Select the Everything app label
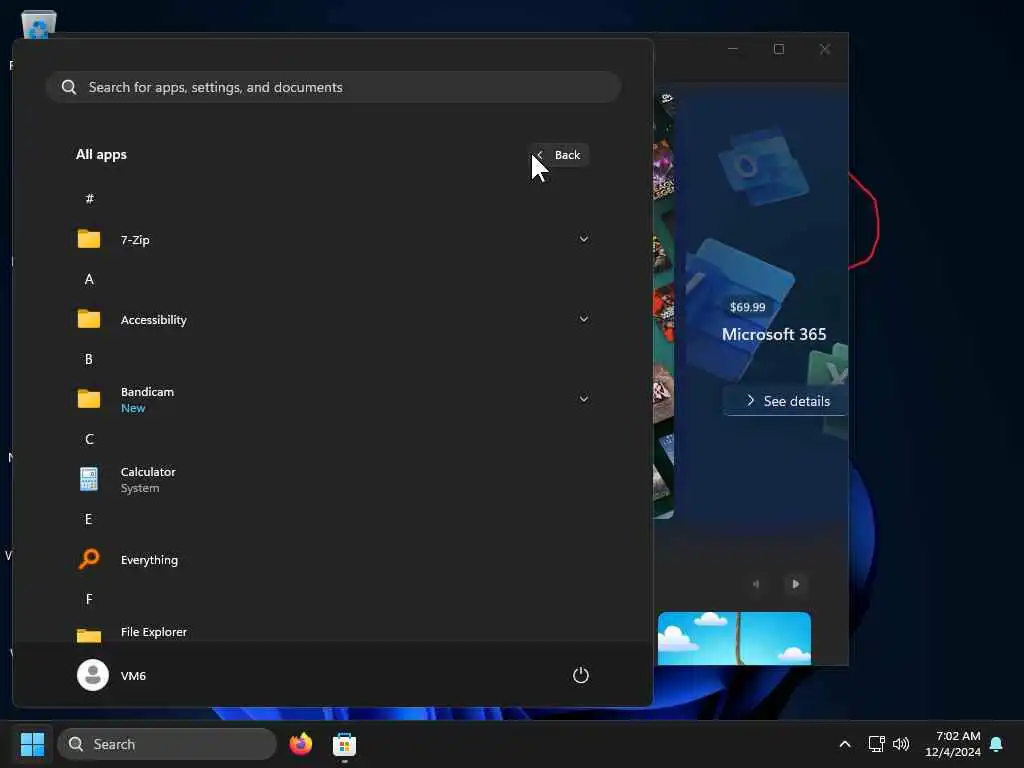 pos(150,560)
